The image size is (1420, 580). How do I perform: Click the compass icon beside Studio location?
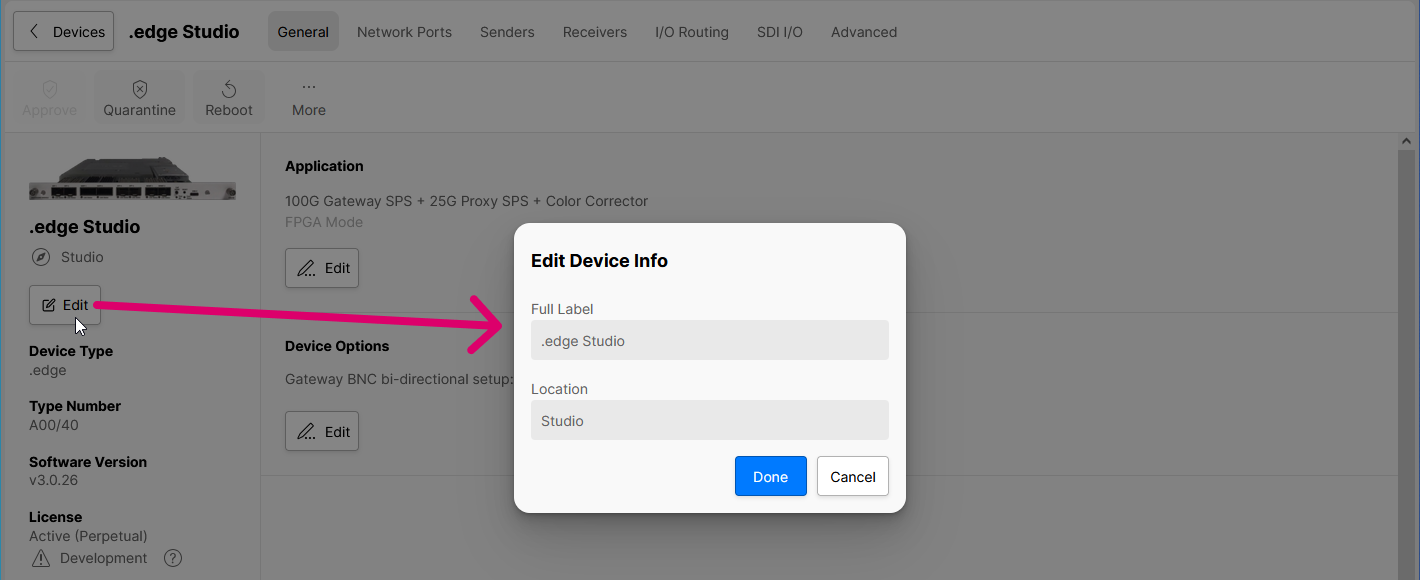(x=41, y=257)
